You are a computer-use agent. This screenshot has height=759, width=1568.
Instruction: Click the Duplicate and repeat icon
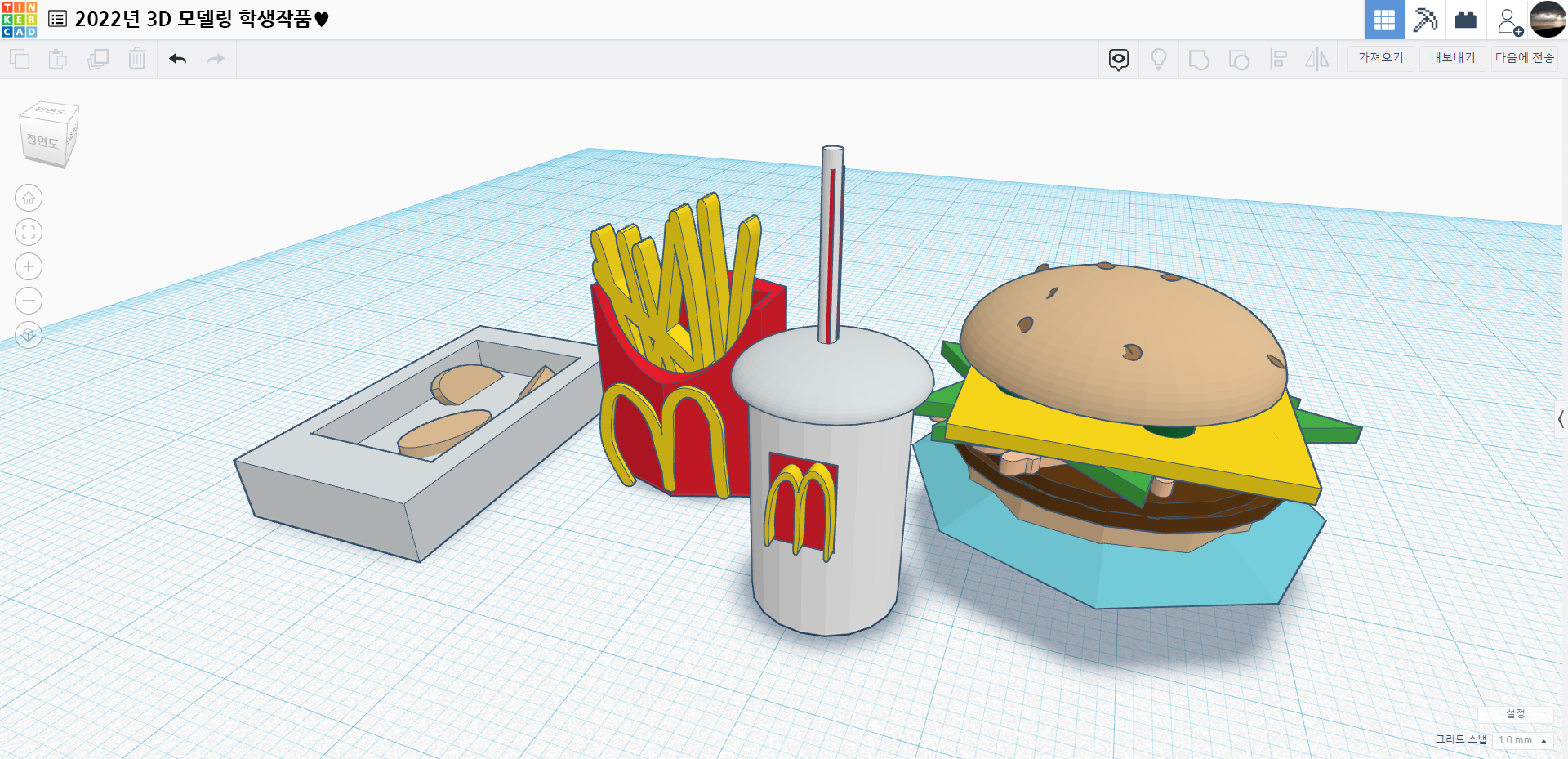[x=98, y=59]
